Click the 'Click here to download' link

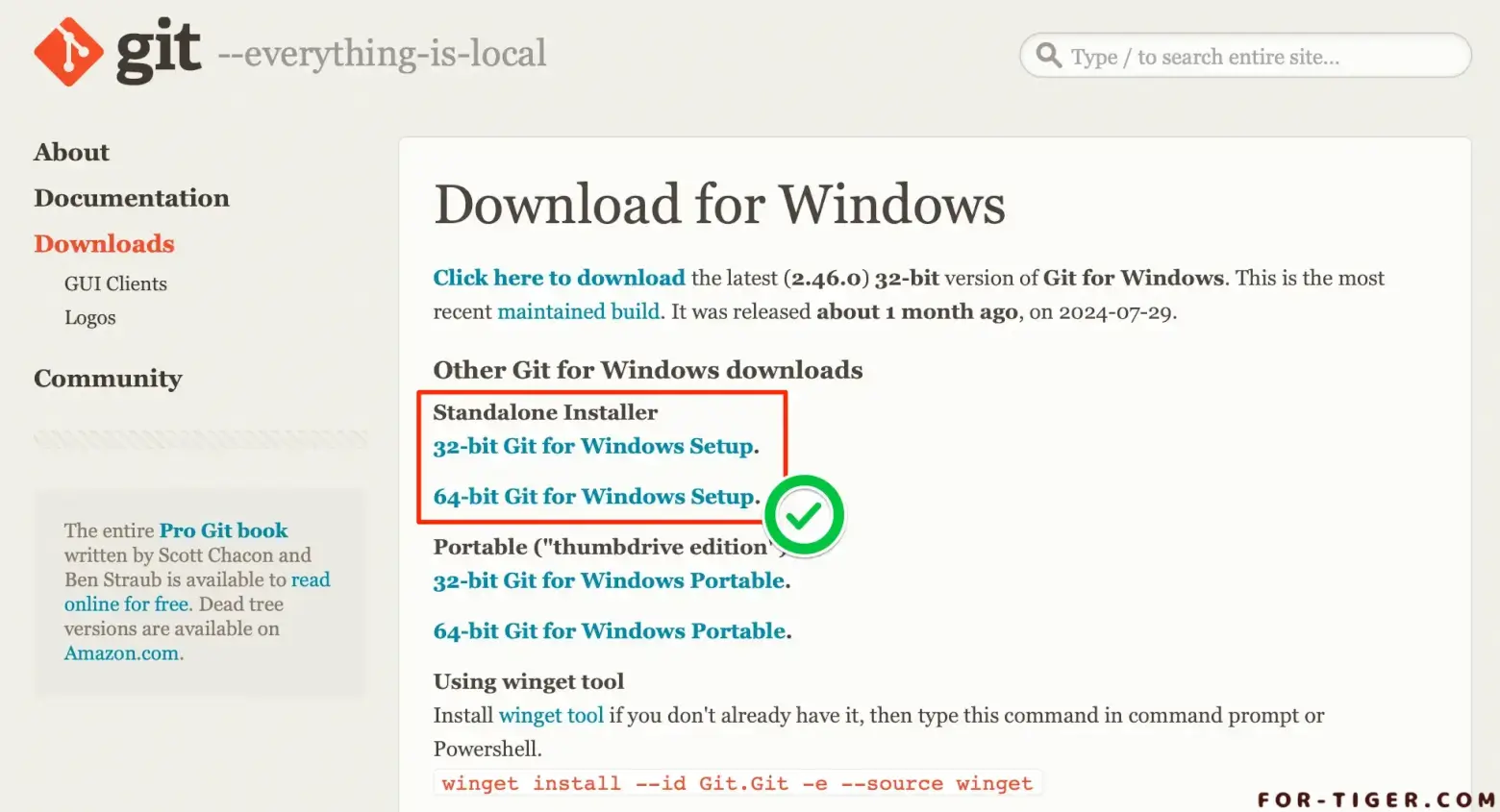[559, 278]
